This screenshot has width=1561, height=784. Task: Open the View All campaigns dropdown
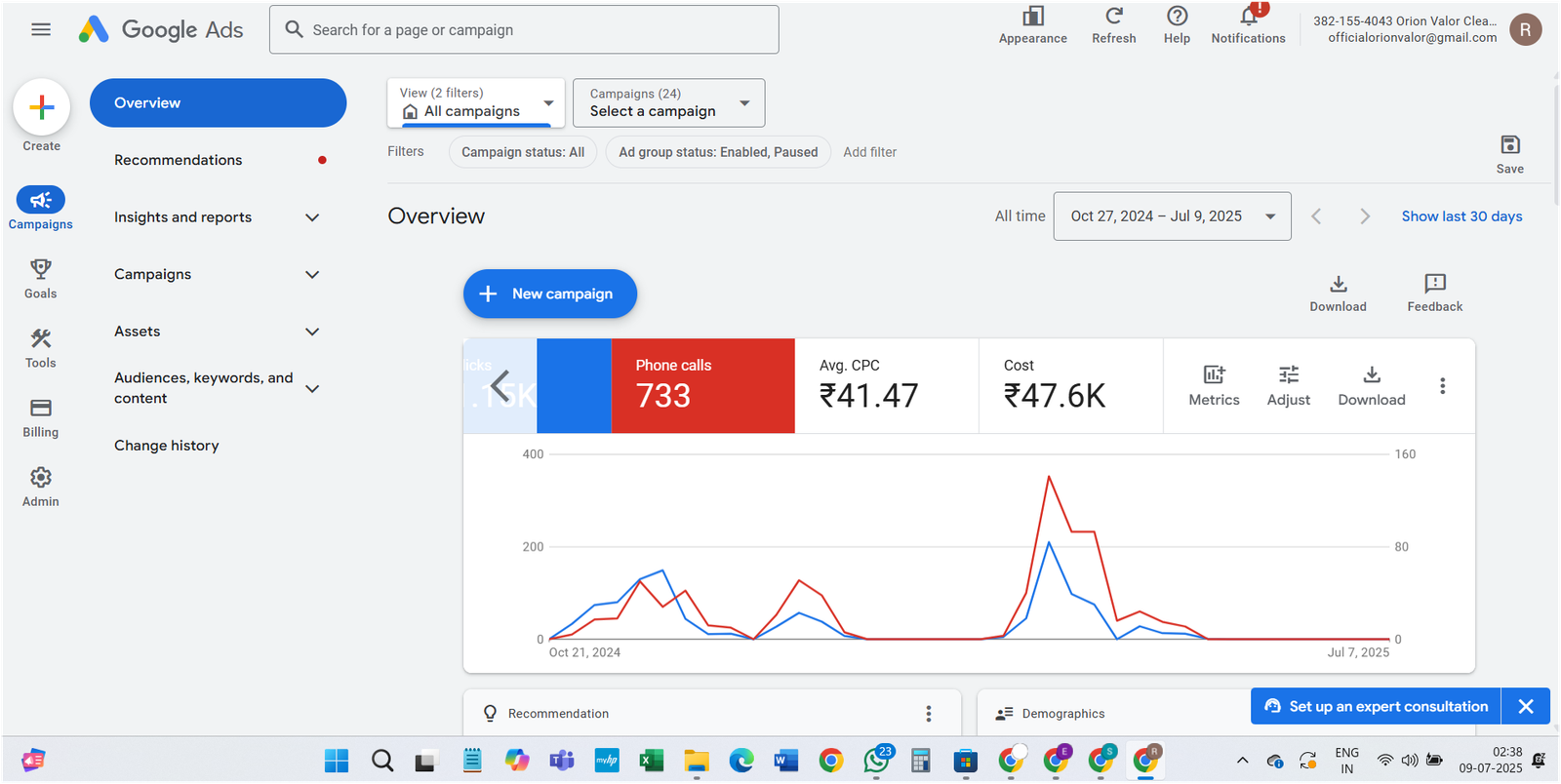click(x=476, y=102)
